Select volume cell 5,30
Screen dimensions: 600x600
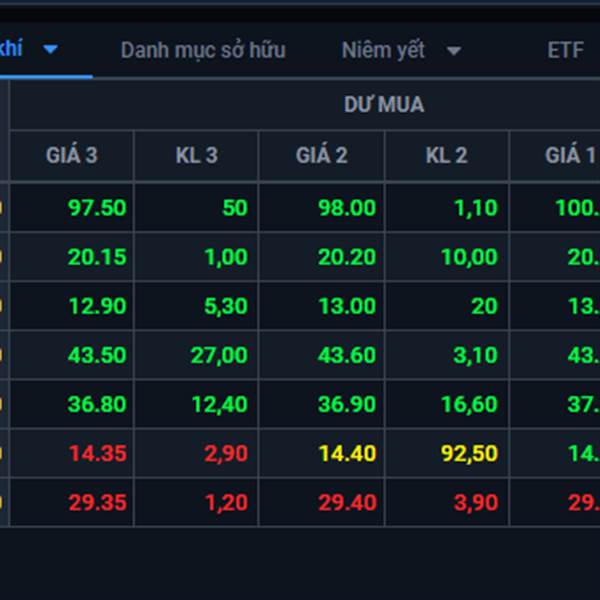tap(197, 306)
